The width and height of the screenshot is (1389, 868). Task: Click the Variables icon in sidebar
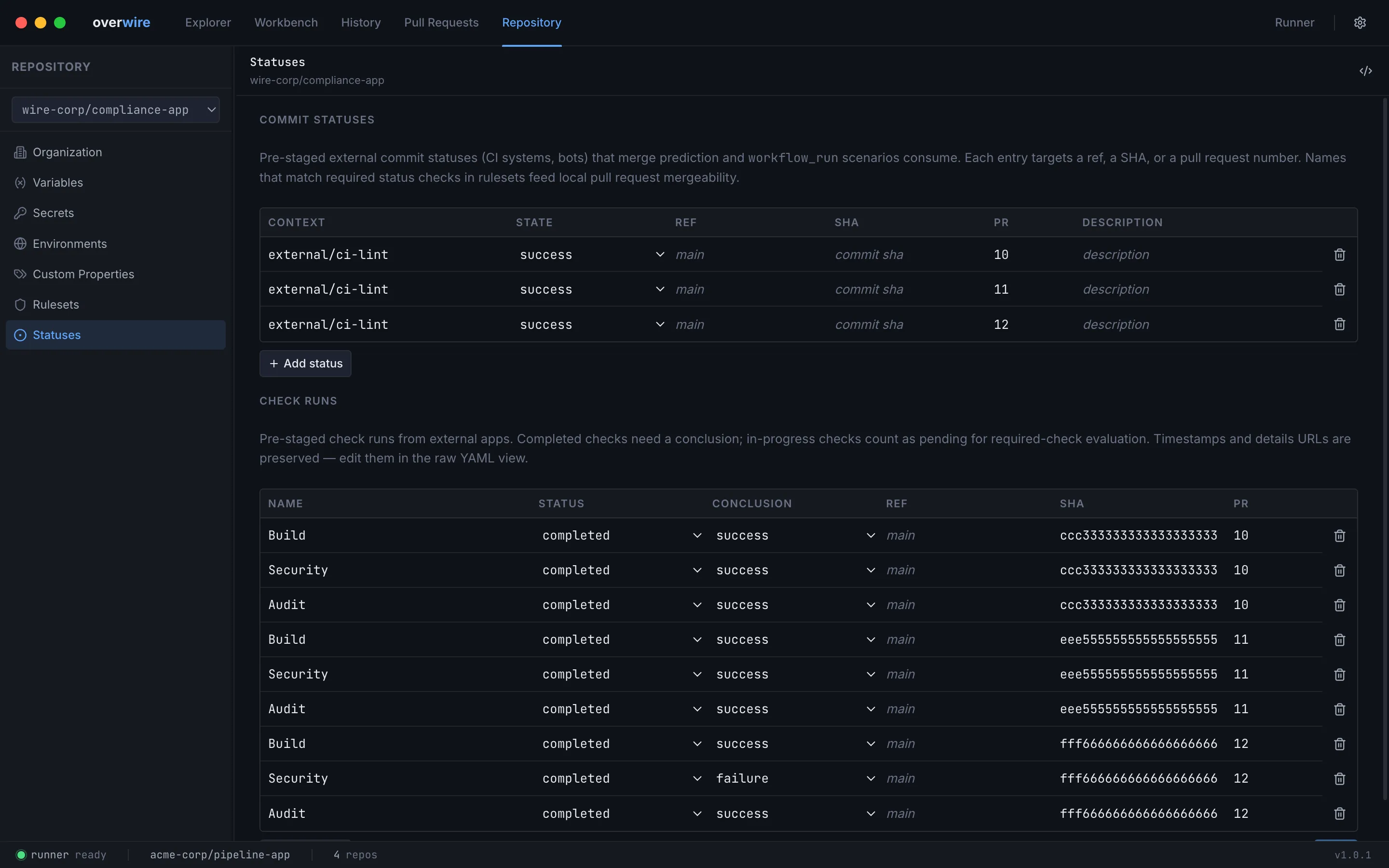coord(20,183)
